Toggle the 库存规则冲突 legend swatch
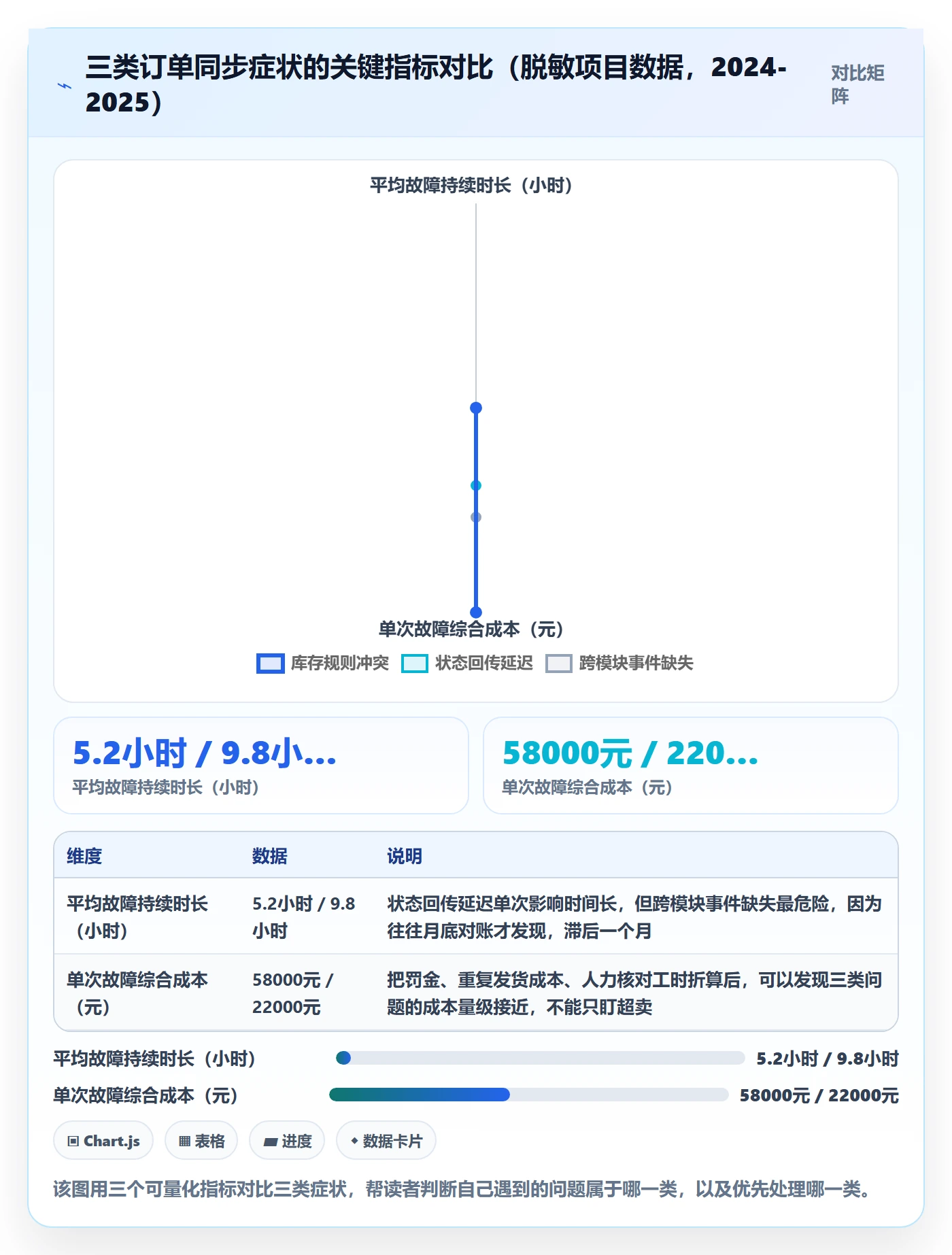 (x=270, y=664)
